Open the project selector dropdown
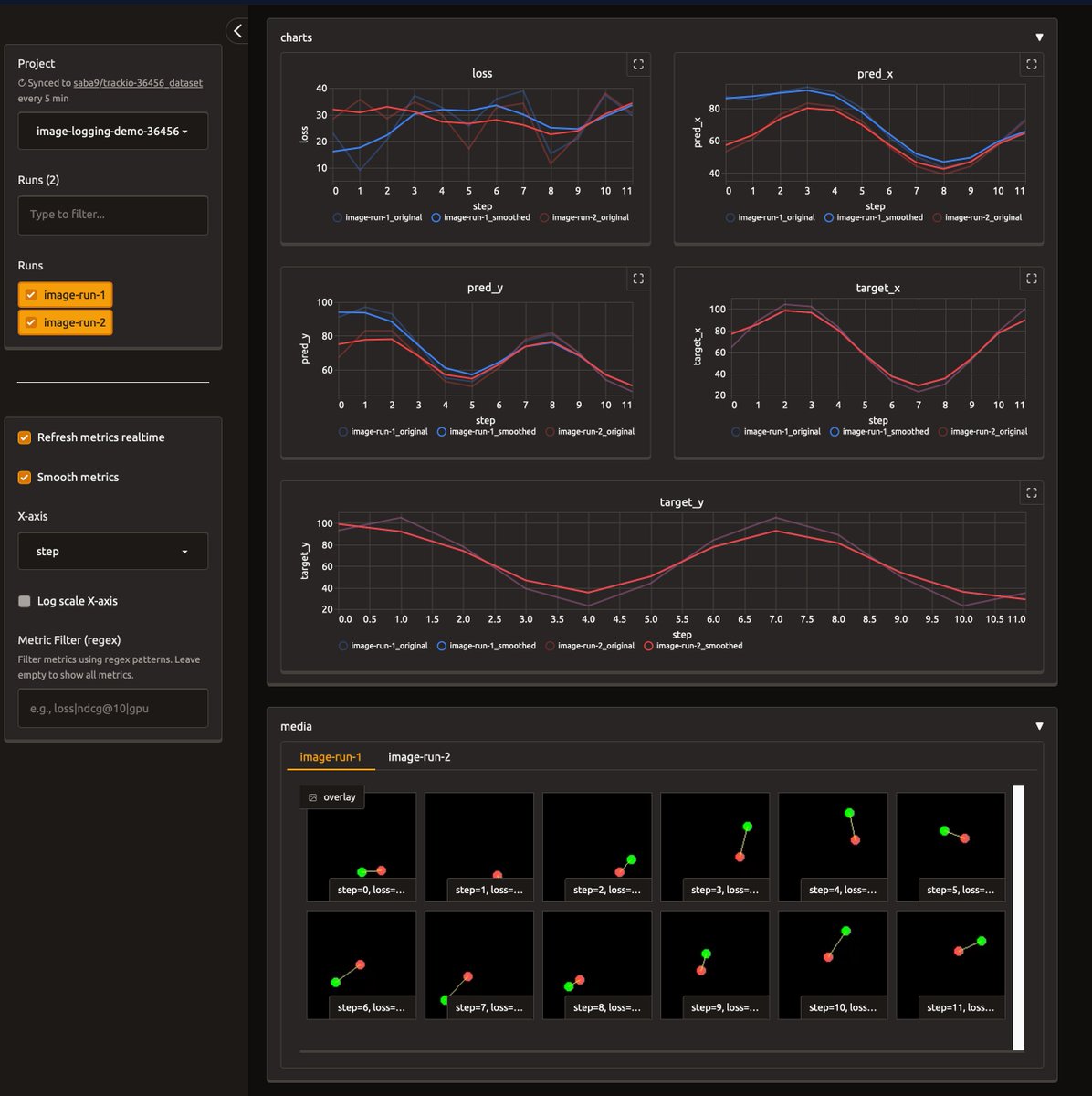This screenshot has height=1096, width=1092. (x=112, y=132)
